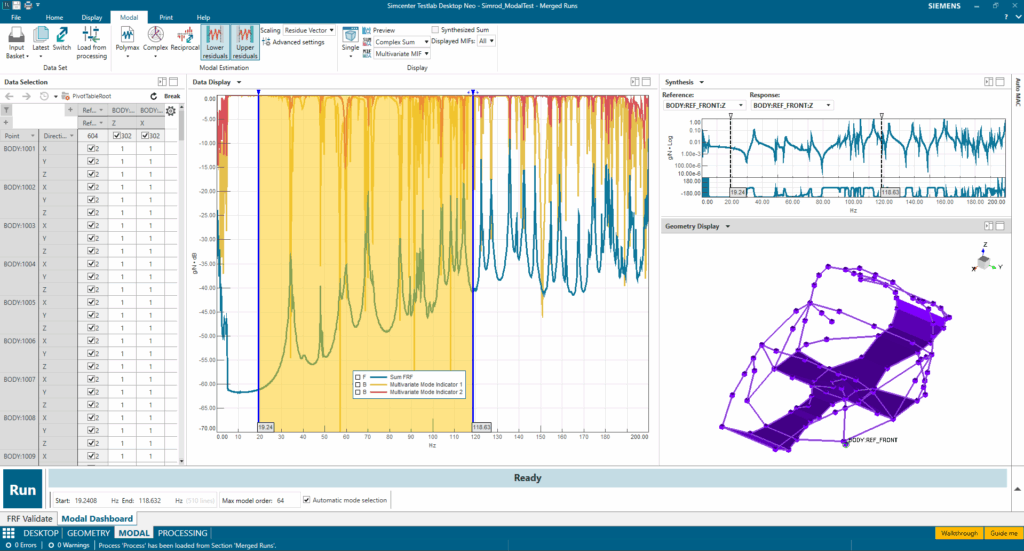Click the print icon in title bar
Image resolution: width=1024 pixels, height=551 pixels.
28,5
